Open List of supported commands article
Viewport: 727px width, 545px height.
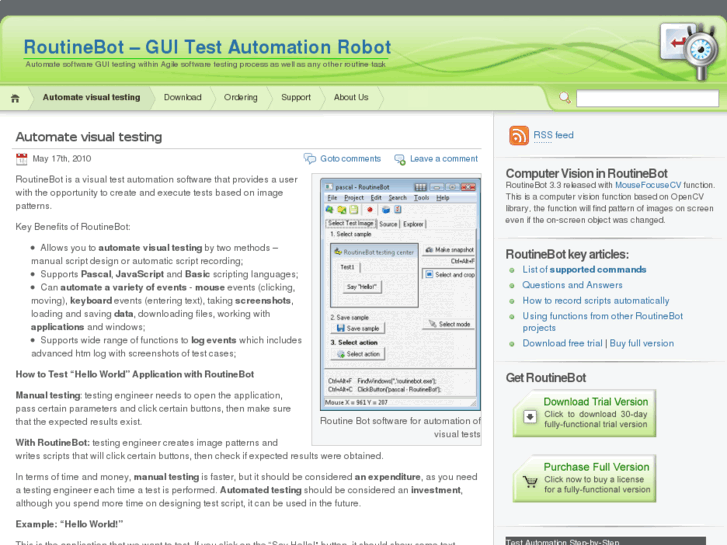[x=584, y=269]
